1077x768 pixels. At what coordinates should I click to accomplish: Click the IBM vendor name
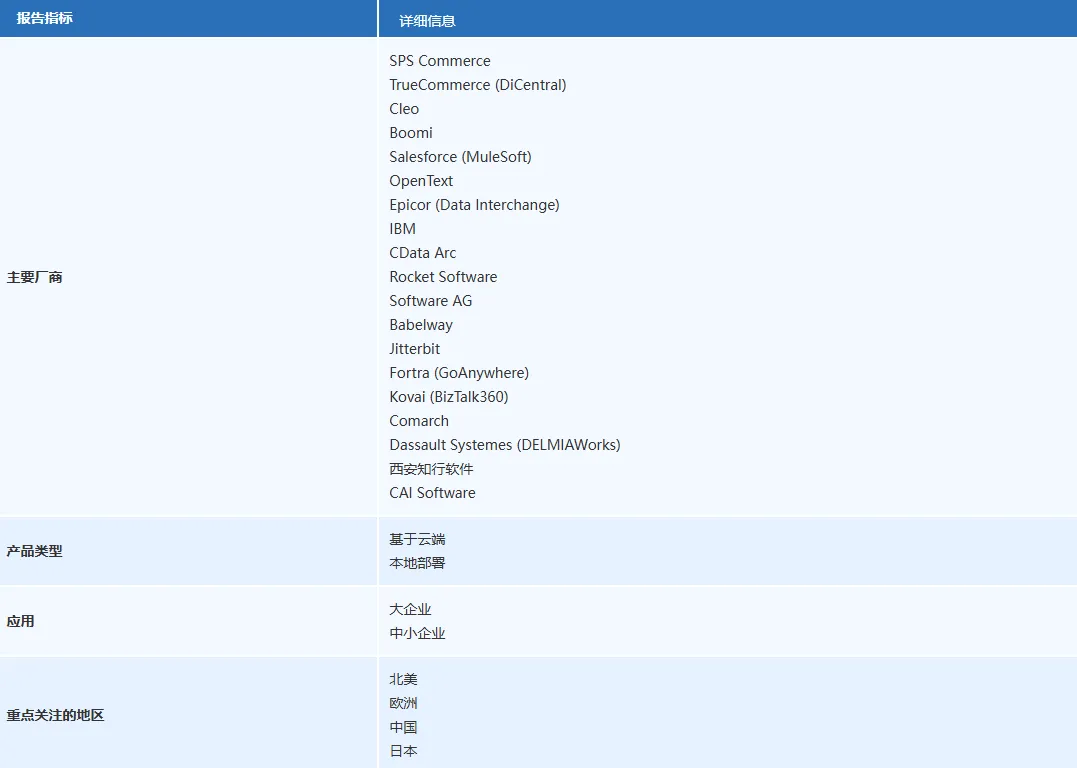pyautogui.click(x=403, y=229)
